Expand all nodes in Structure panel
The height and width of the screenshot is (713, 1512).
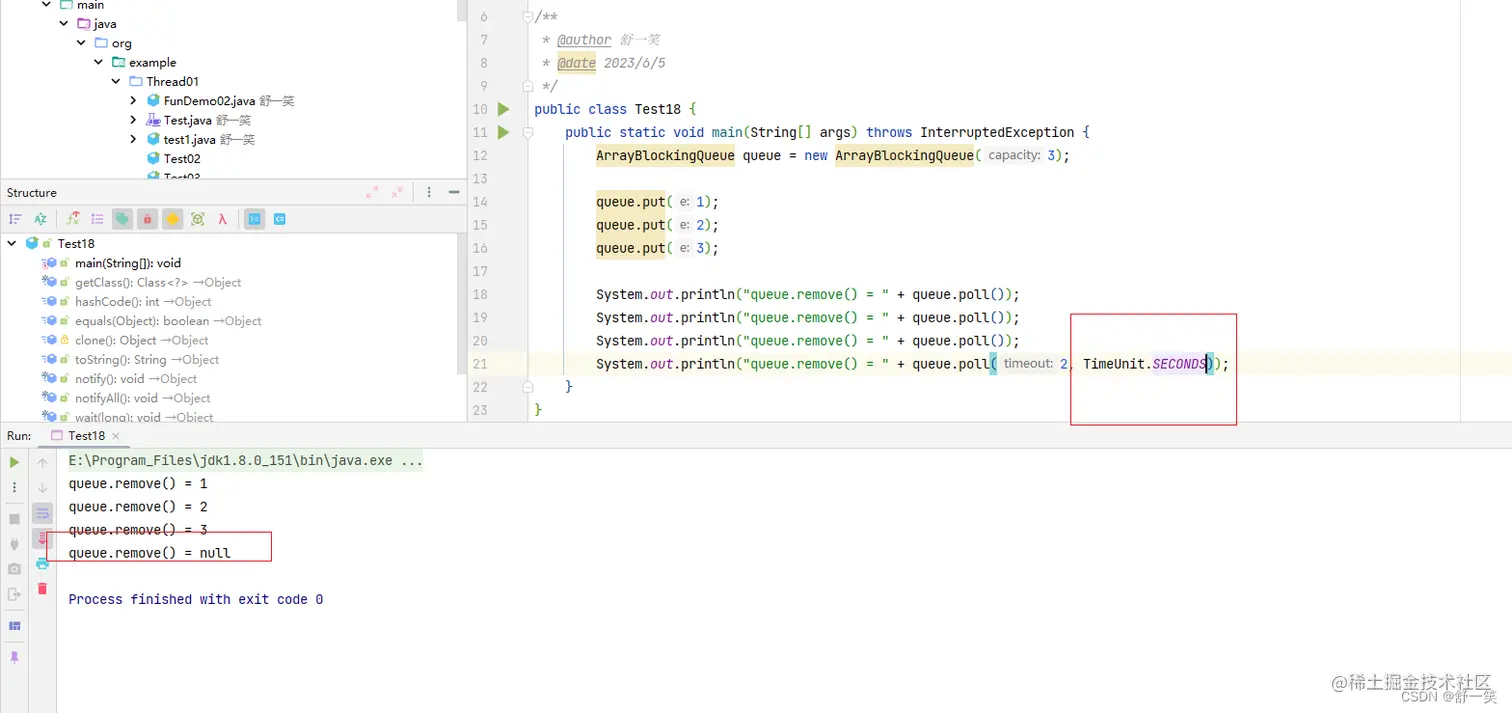pyautogui.click(x=372, y=192)
